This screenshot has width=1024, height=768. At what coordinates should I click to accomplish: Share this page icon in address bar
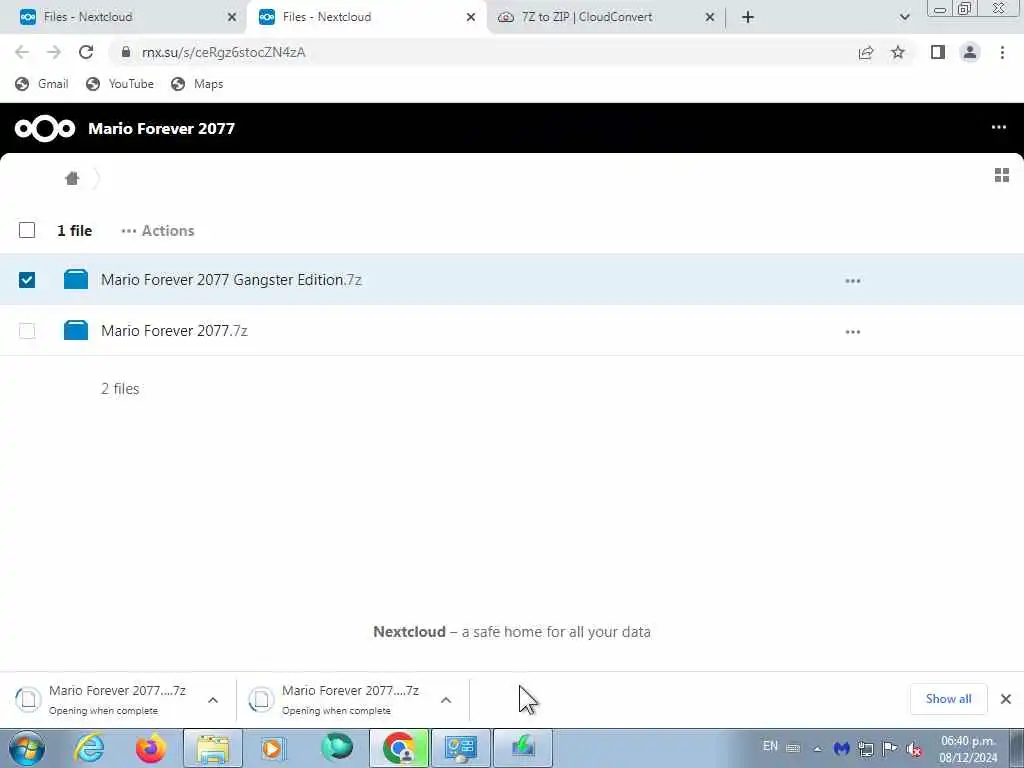click(x=866, y=52)
